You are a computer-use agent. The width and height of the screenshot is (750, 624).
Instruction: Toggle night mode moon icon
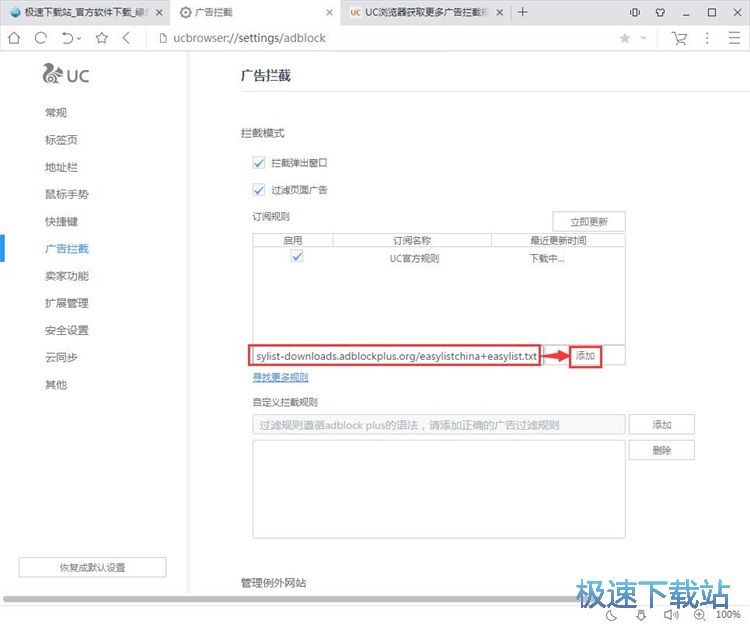611,615
